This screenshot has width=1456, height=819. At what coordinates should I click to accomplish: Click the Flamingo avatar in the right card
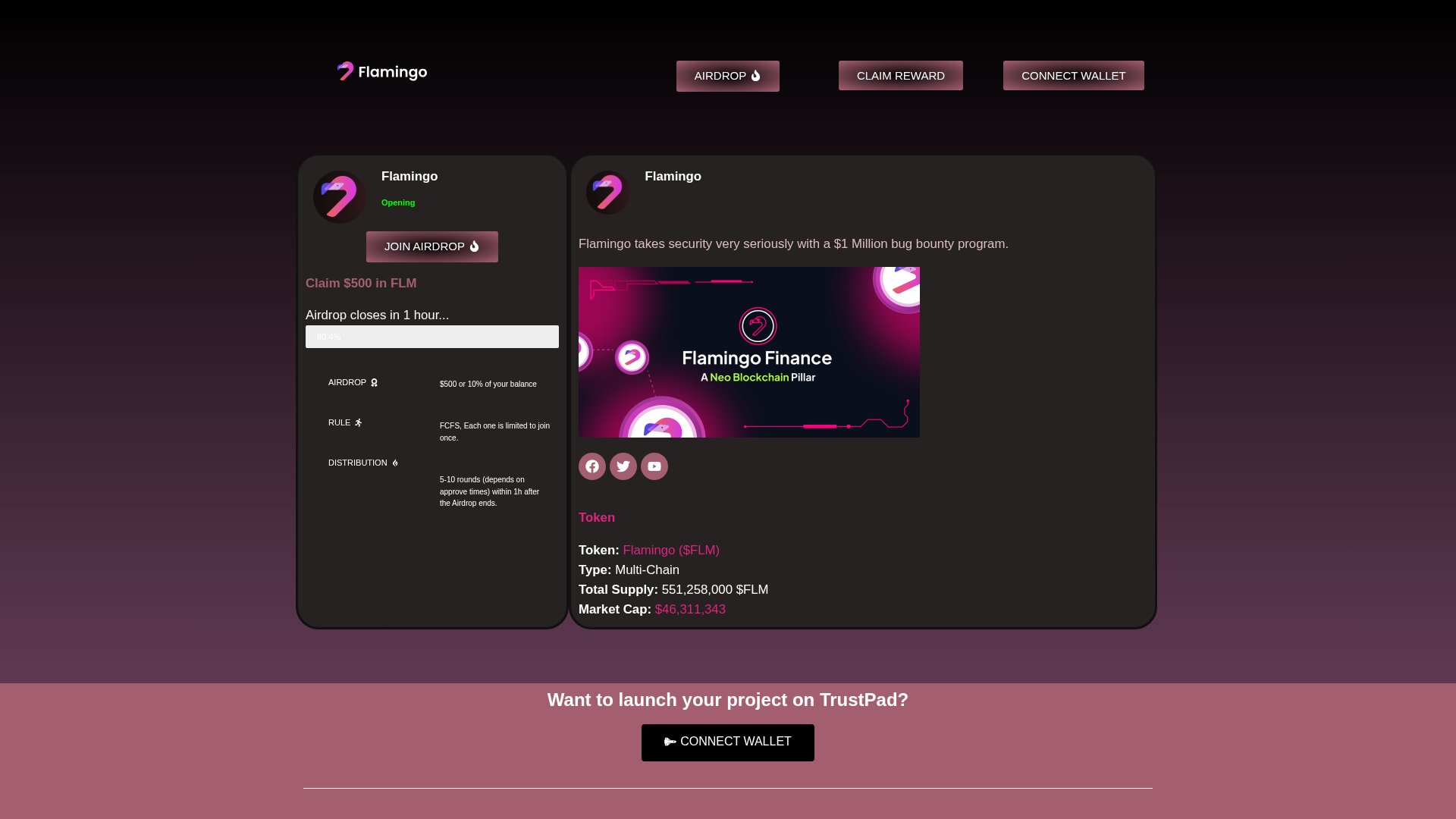607,193
